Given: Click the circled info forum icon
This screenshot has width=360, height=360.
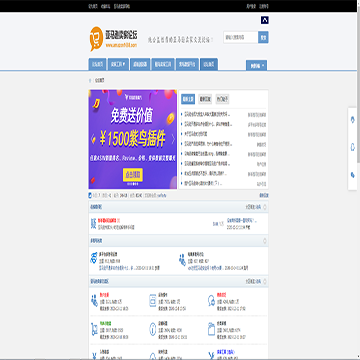Looking at the screenshot, I should click(153, 329).
